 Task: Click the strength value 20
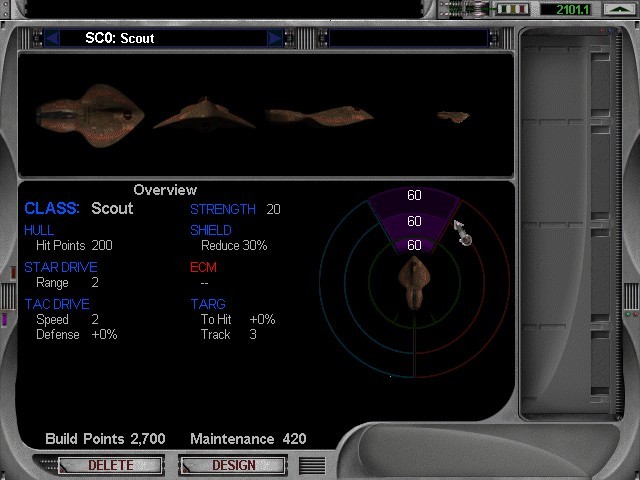tap(273, 209)
